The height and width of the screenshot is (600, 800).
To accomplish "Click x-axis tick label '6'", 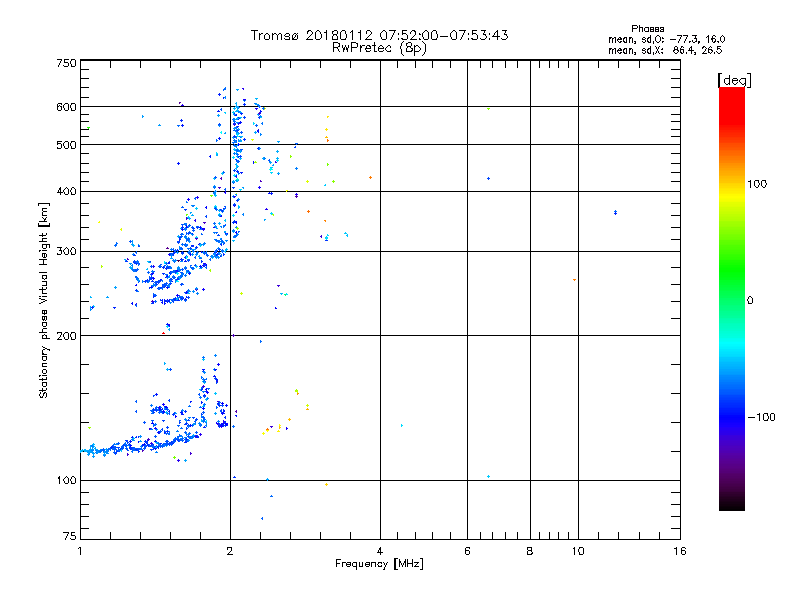I will 467,551.
